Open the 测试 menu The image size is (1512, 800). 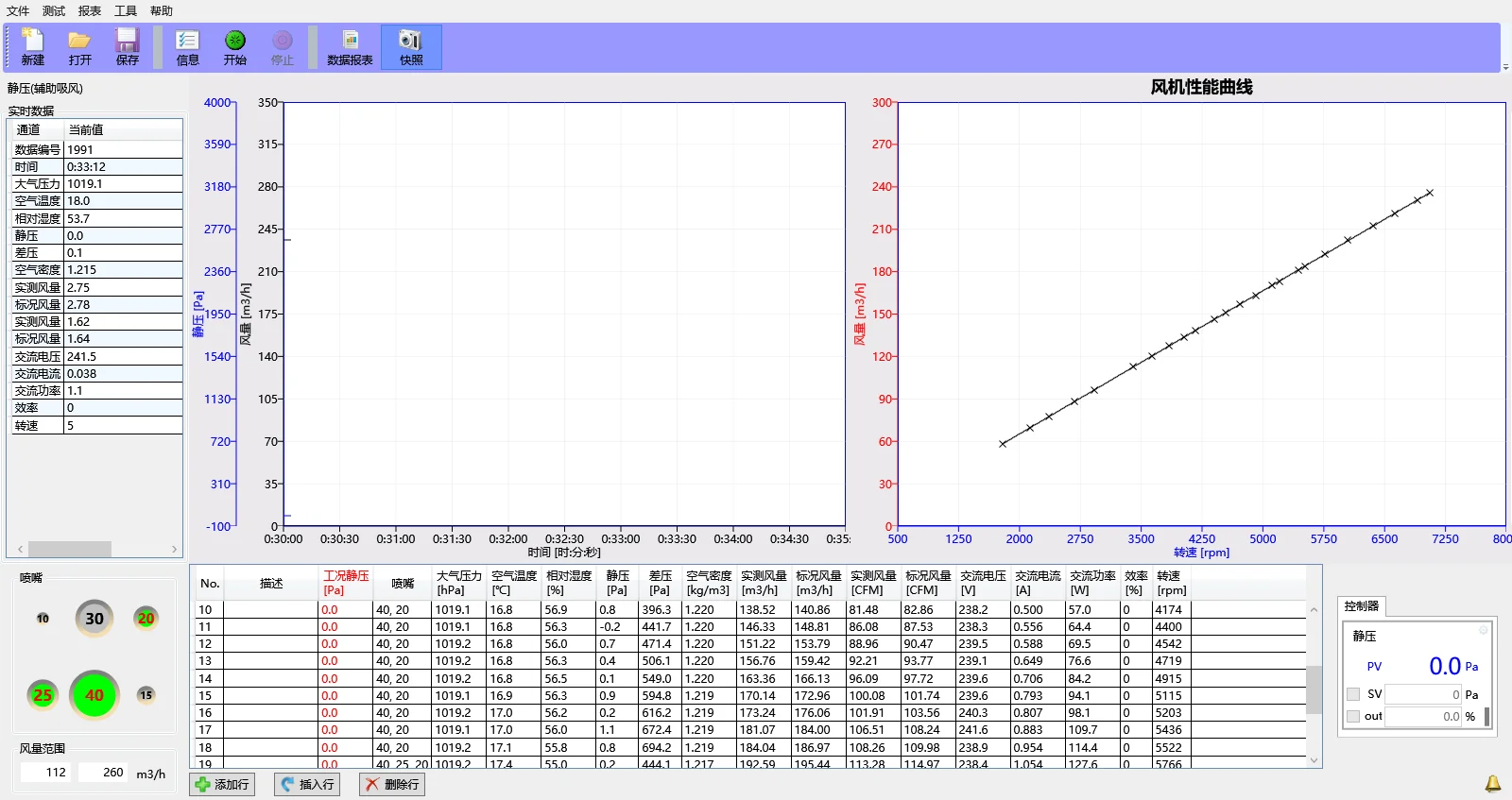point(54,11)
